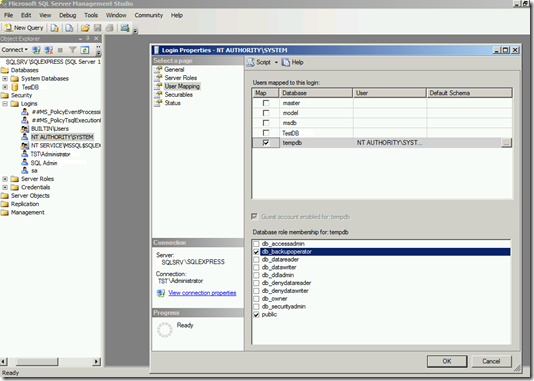534x381 pixels.
Task: Enable the db_ddladmin role checkbox
Action: 256,275
